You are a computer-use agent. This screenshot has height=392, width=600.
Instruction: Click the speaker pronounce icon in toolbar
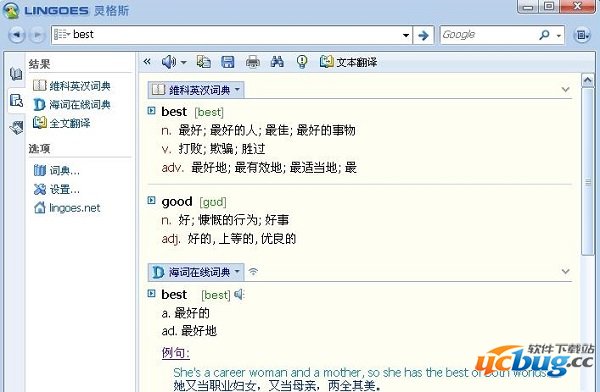168,62
